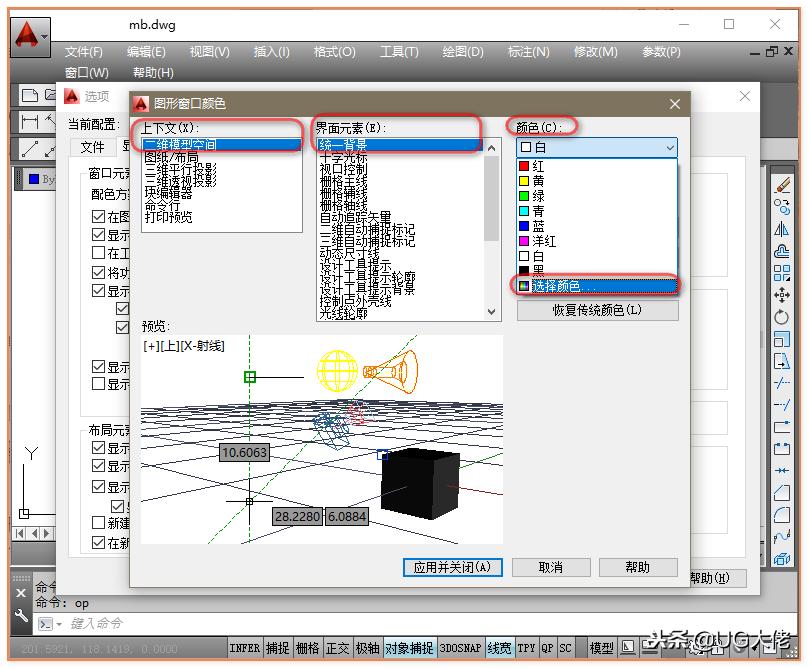Pick the red 红 color option

[597, 166]
